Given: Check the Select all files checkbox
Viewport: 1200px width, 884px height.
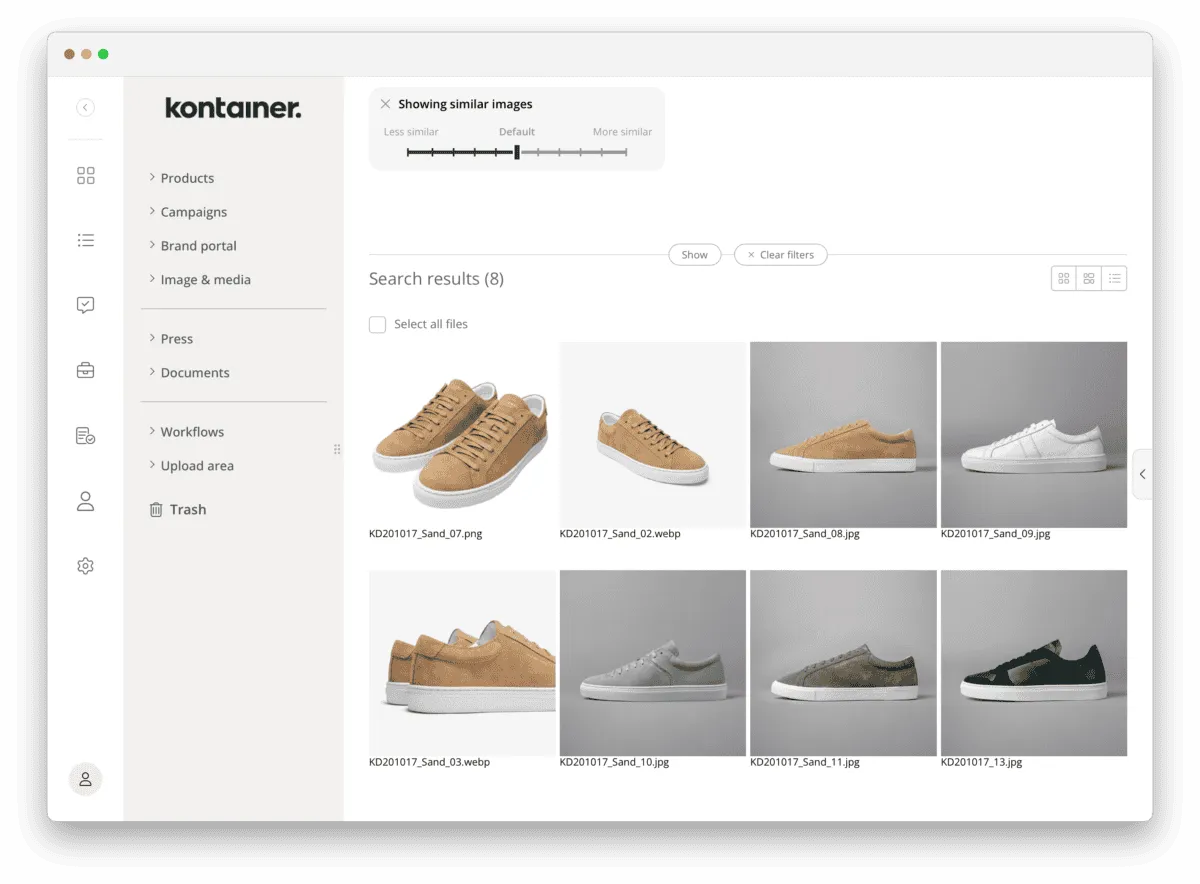Looking at the screenshot, I should 377,325.
